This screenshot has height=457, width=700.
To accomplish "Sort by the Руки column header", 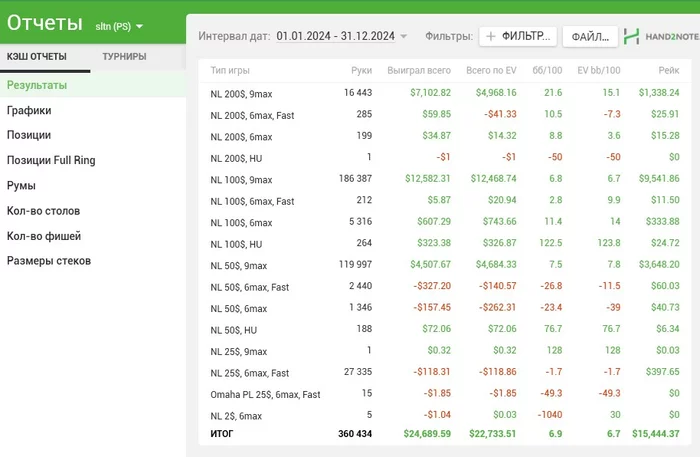I will pyautogui.click(x=361, y=71).
